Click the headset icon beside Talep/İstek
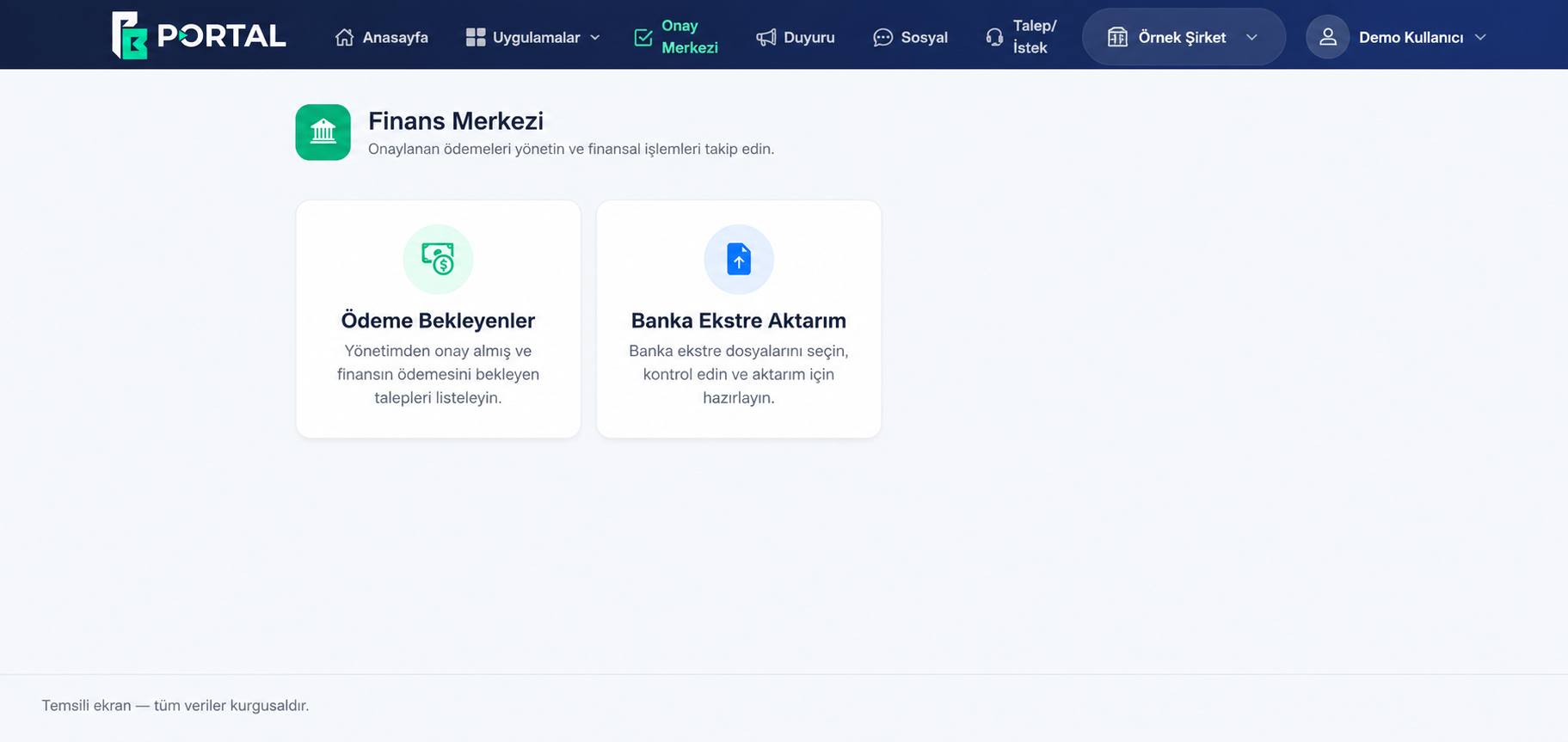This screenshot has width=1568, height=742. pyautogui.click(x=994, y=37)
